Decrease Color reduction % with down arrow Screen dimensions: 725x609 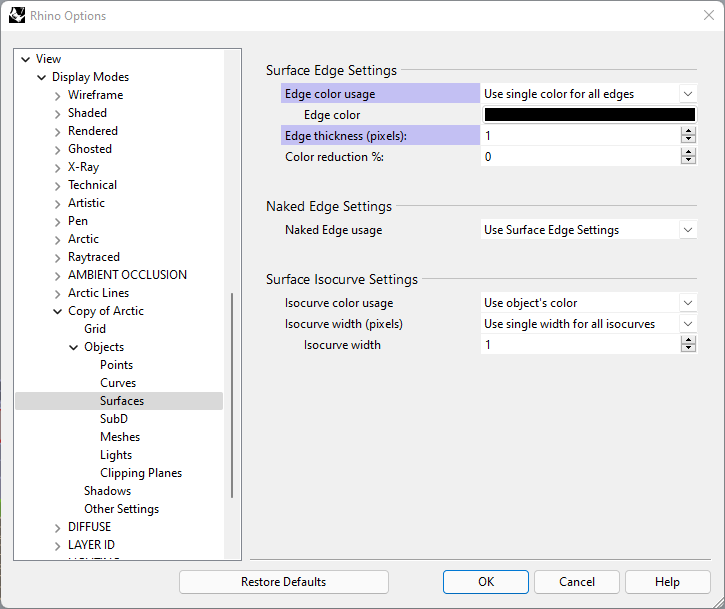click(x=688, y=161)
